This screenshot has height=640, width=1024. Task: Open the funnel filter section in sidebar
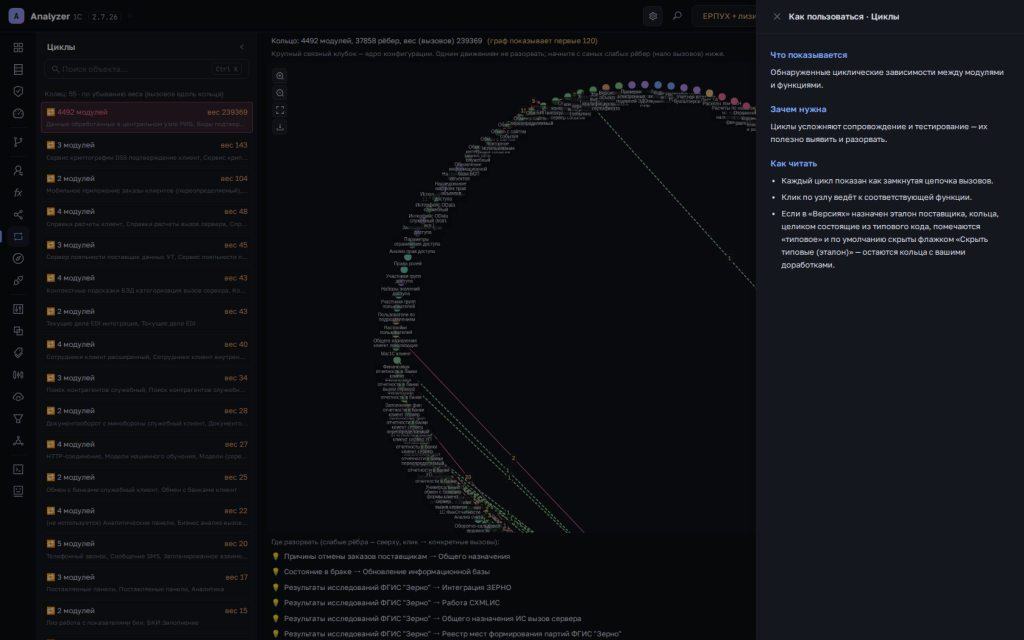(18, 419)
